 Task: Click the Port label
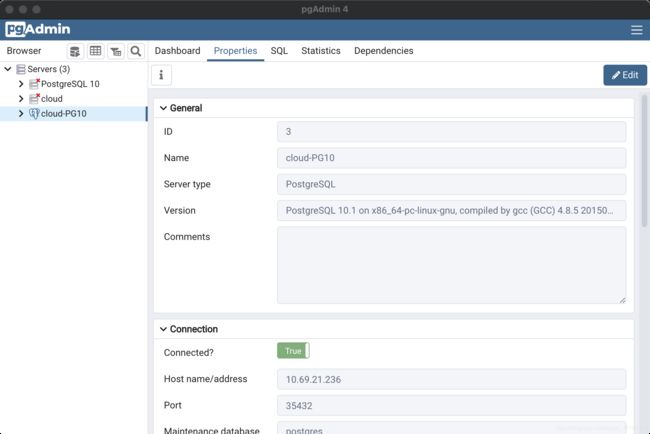(x=172, y=405)
